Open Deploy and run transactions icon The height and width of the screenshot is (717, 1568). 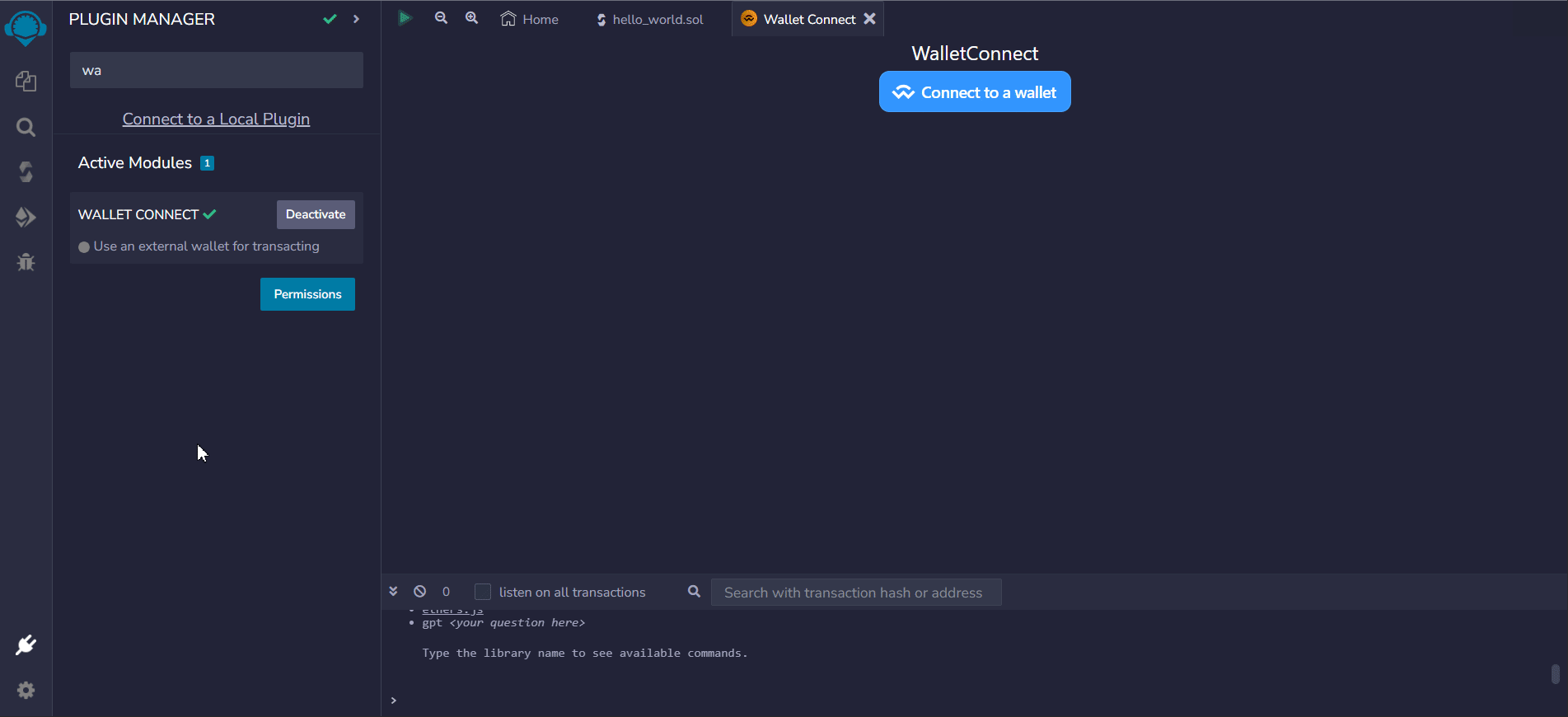26,217
